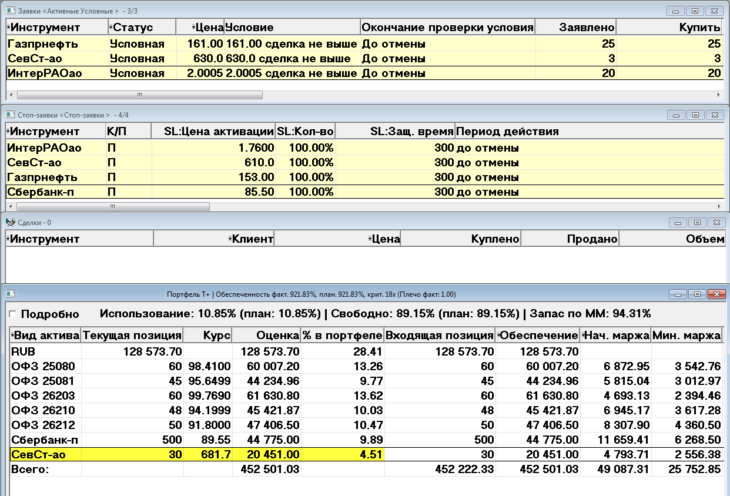The image size is (730, 496).
Task: Click Текущая позиция column header
Action: (132, 335)
